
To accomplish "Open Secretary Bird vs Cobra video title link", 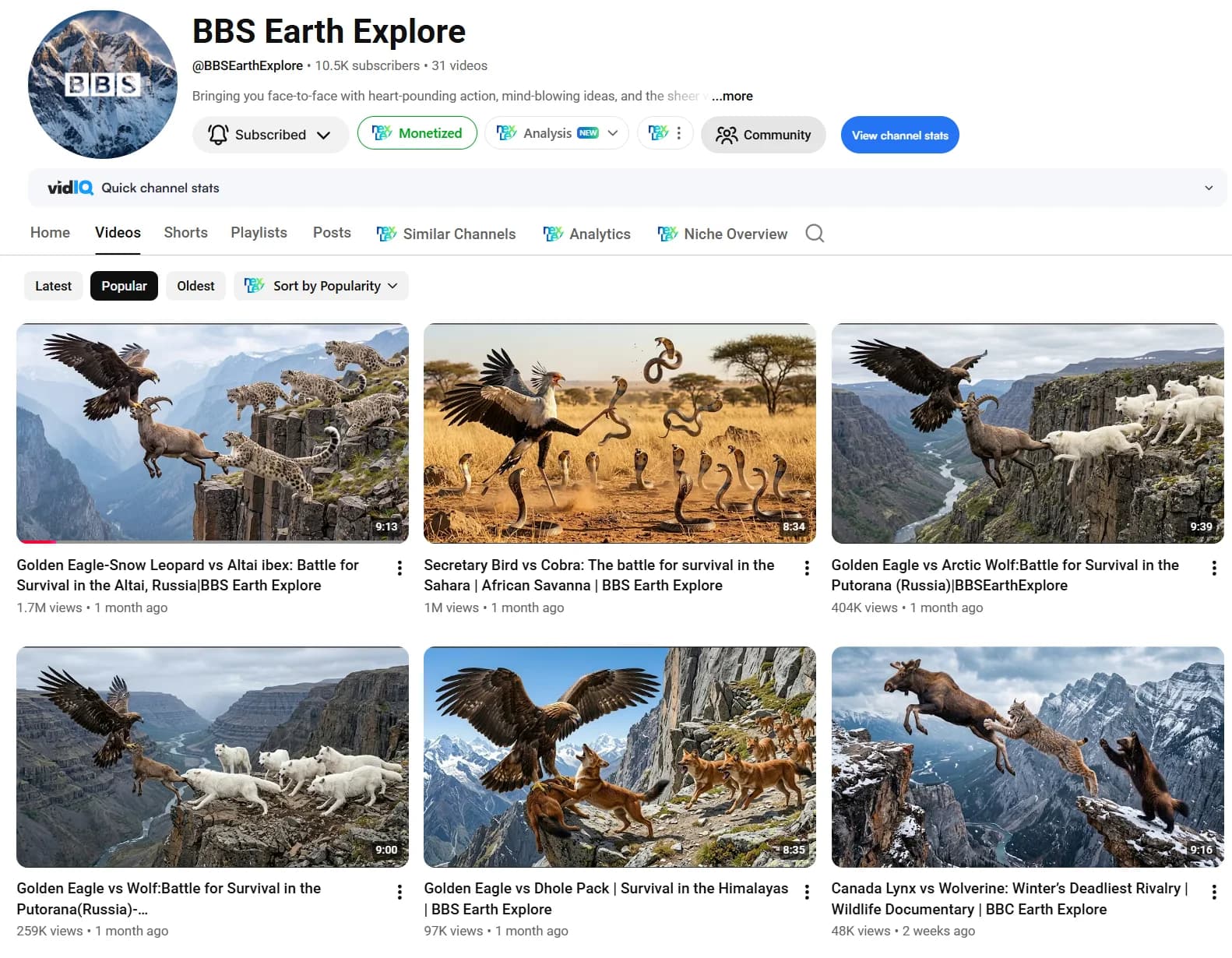I will coord(599,575).
